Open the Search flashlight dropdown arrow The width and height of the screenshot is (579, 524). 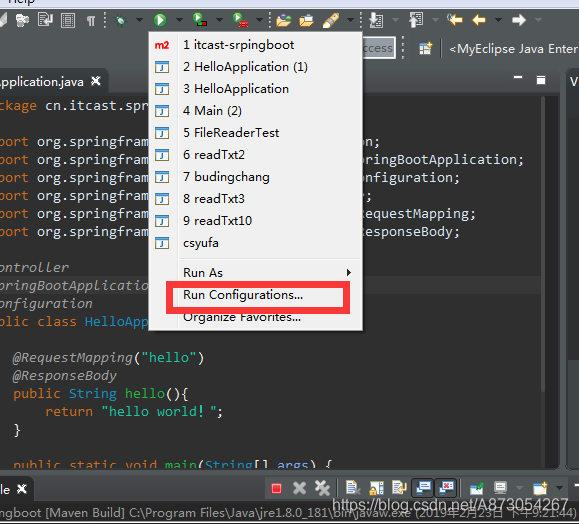point(350,20)
